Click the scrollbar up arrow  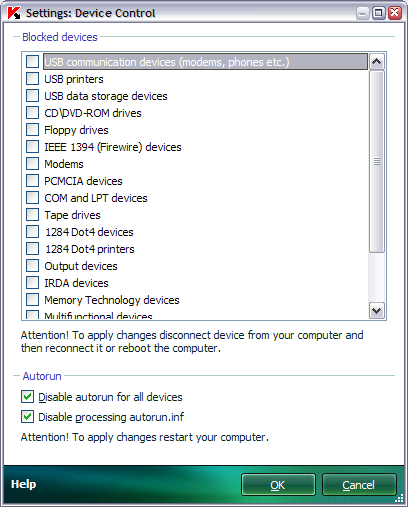tap(377, 62)
